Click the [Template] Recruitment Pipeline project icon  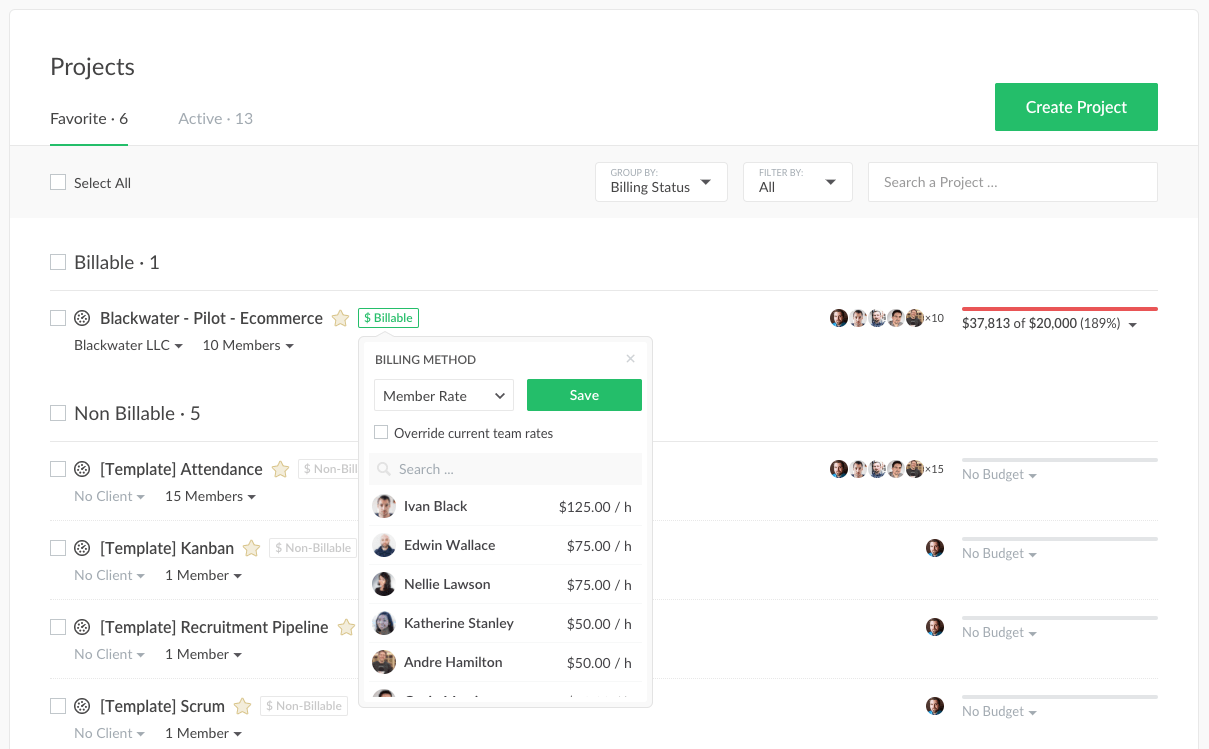(83, 628)
